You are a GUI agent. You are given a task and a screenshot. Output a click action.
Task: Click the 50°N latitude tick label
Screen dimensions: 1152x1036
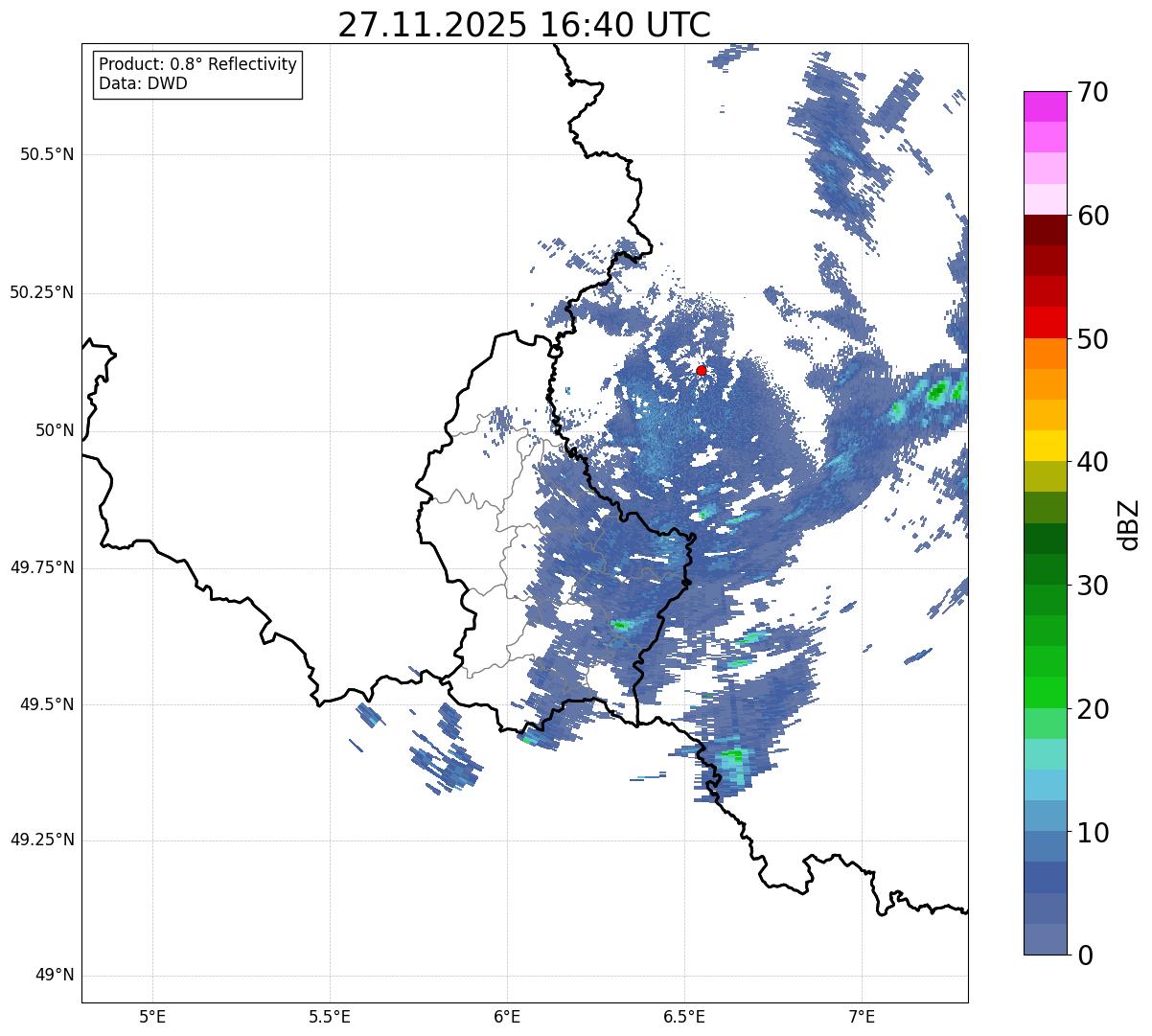(x=55, y=430)
